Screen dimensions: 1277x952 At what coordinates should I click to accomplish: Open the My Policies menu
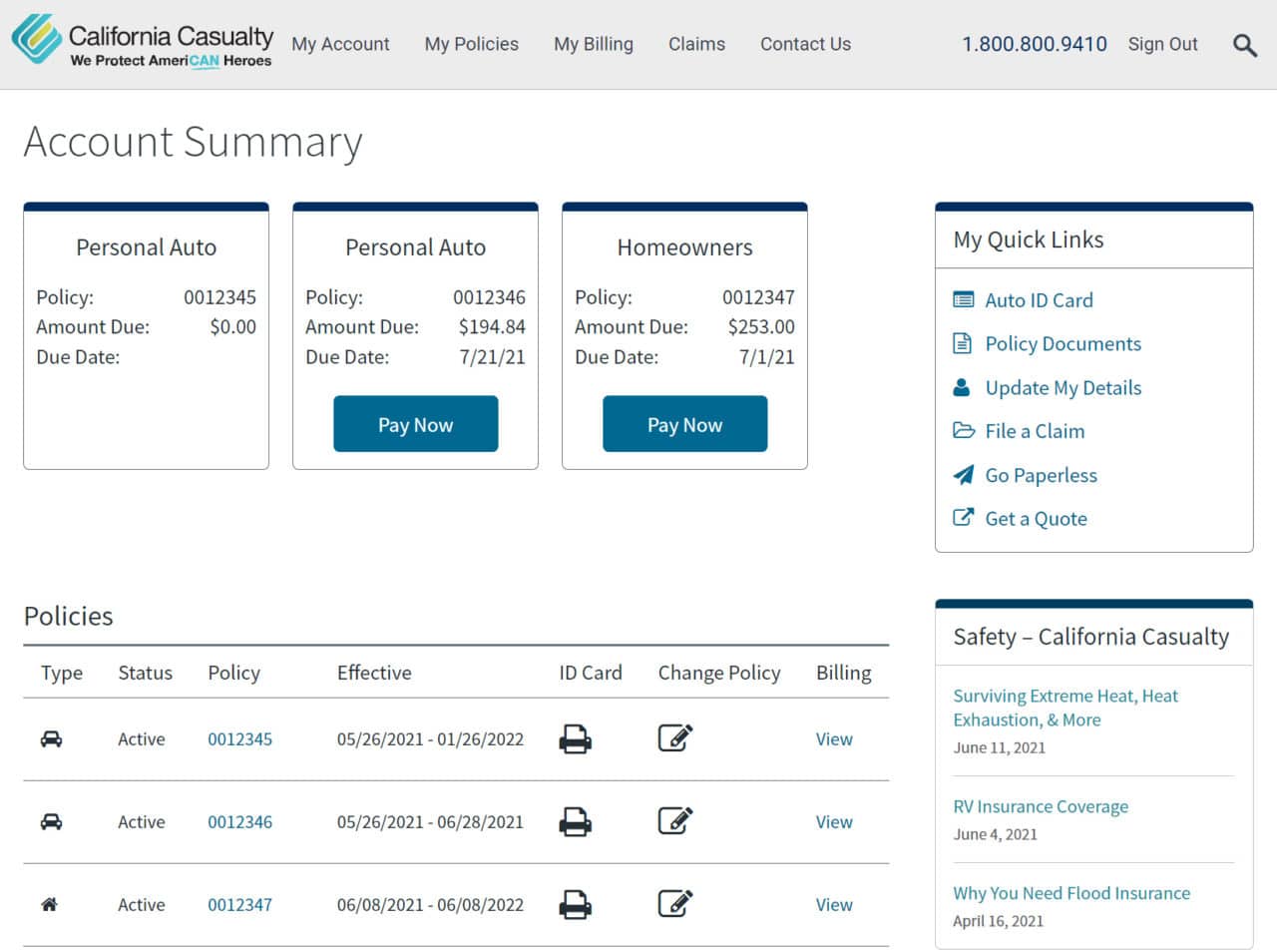tap(471, 44)
